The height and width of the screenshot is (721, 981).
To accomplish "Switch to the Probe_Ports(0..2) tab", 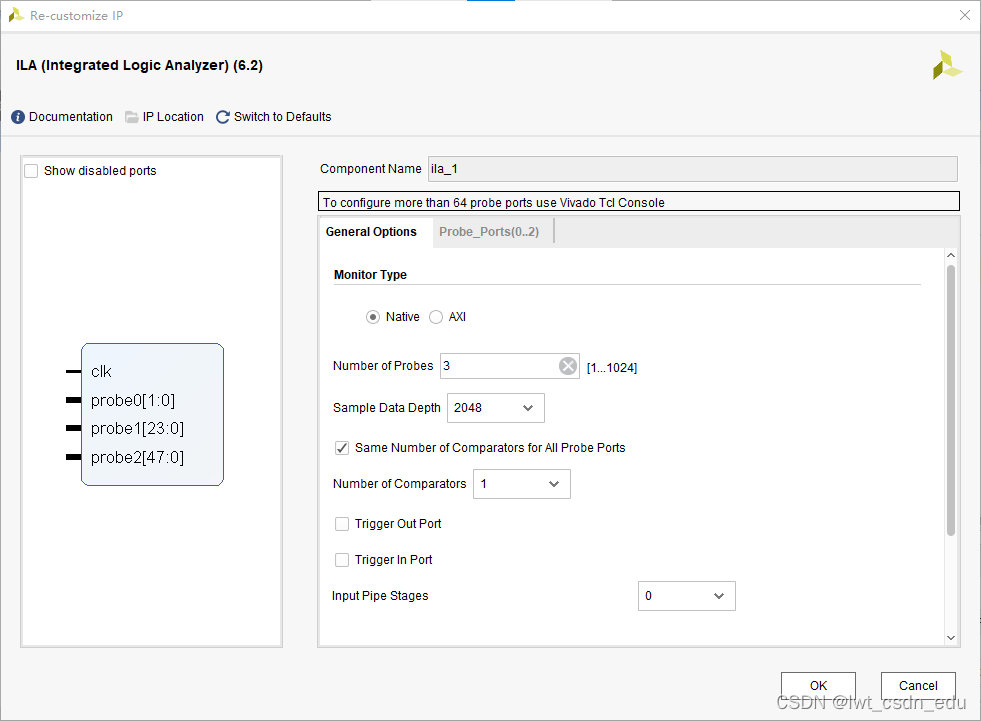I will pos(489,232).
